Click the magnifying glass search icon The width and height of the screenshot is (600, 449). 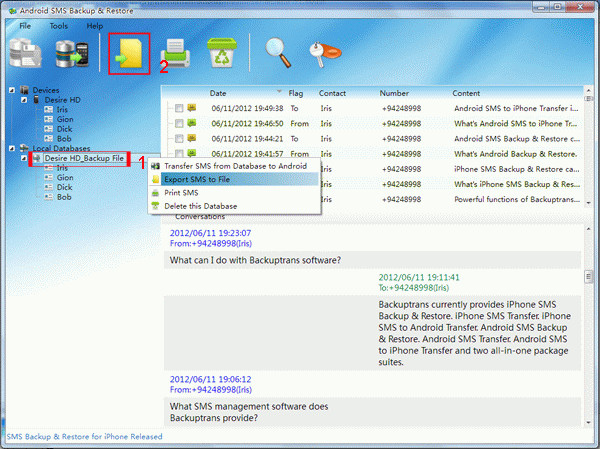(x=278, y=53)
